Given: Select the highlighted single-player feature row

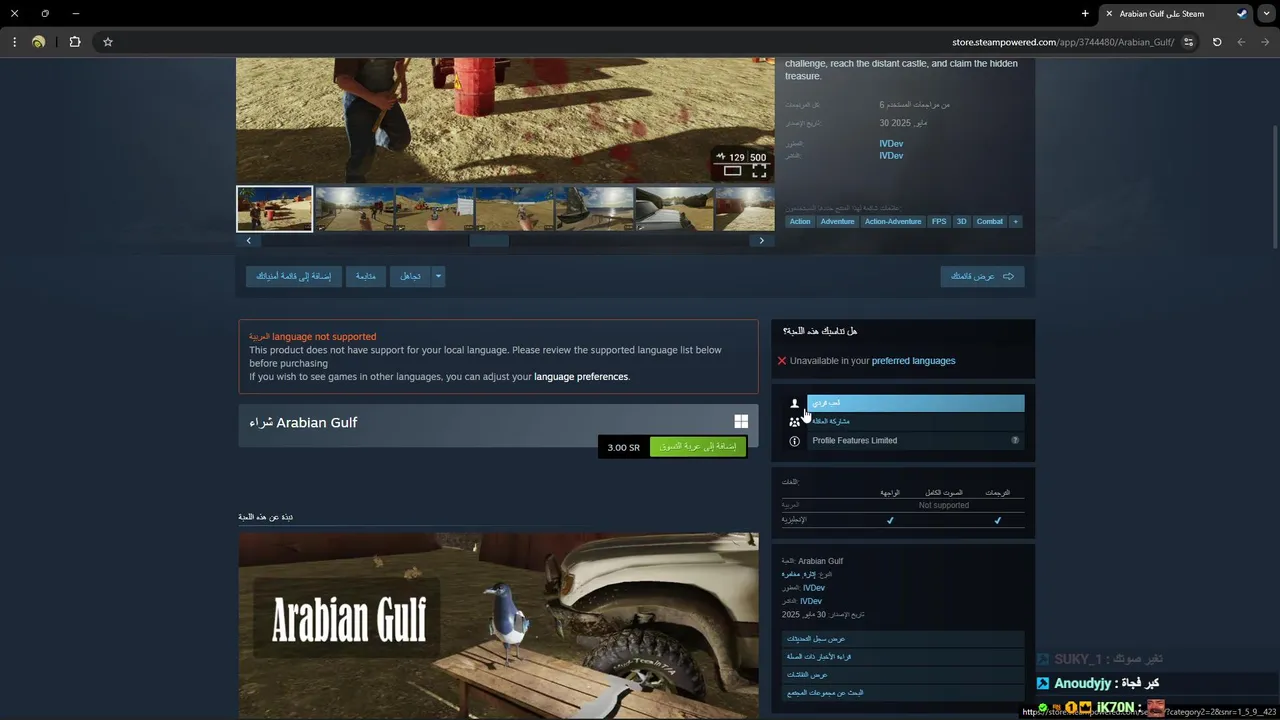Looking at the screenshot, I should click(x=916, y=403).
